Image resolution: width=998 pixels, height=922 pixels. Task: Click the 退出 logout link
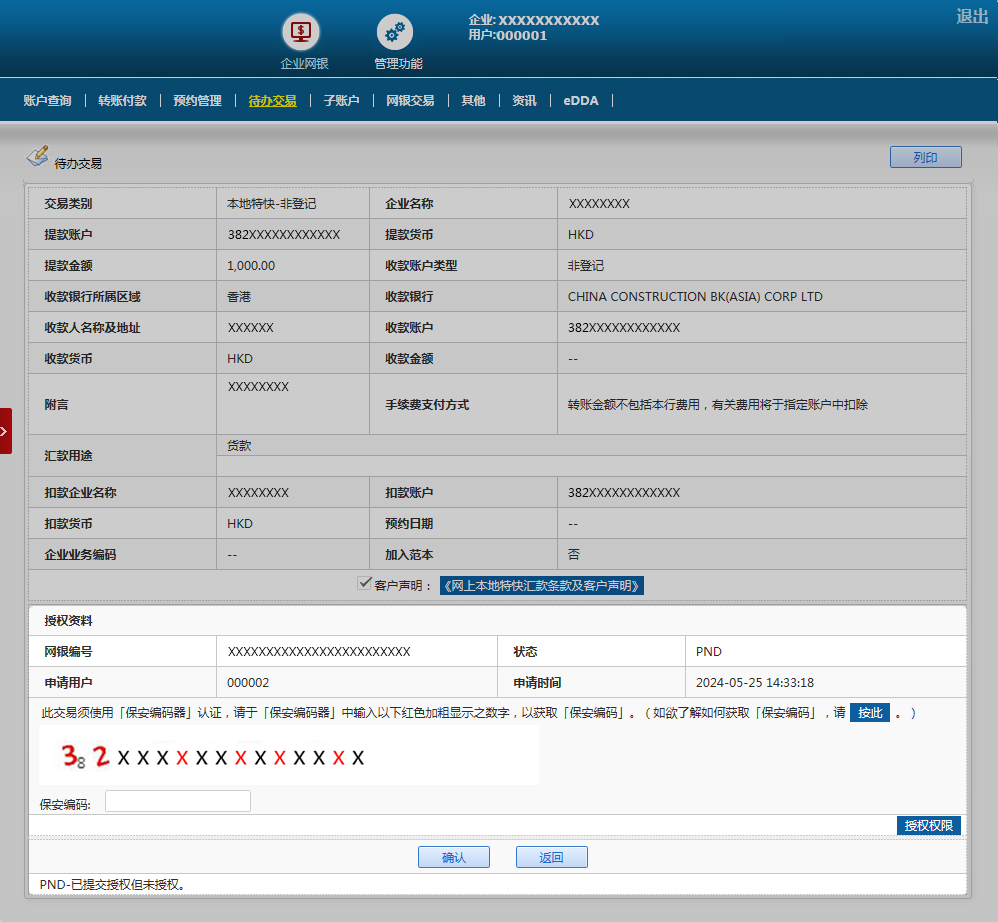[x=971, y=16]
